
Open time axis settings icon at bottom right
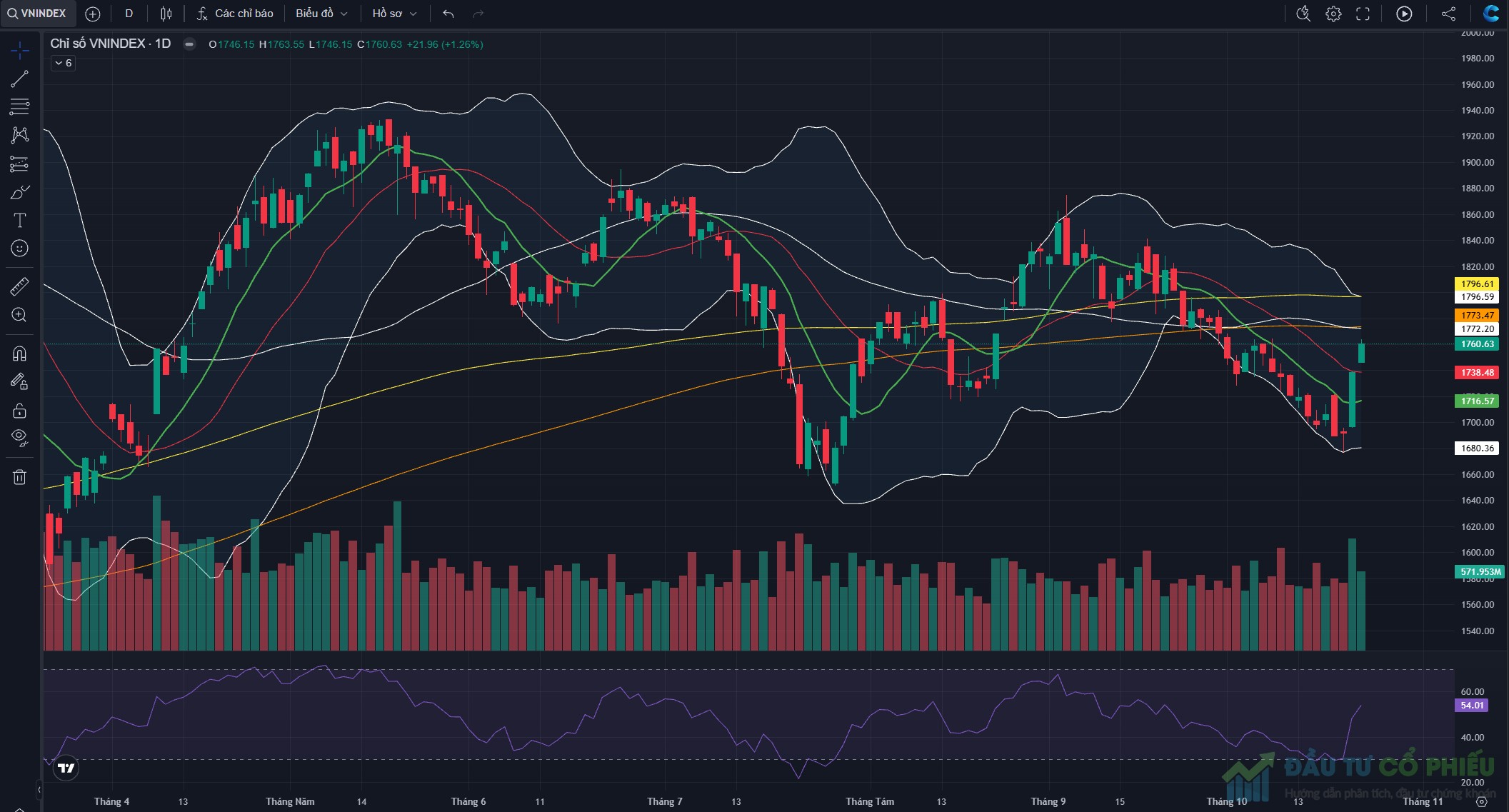pos(1481,802)
